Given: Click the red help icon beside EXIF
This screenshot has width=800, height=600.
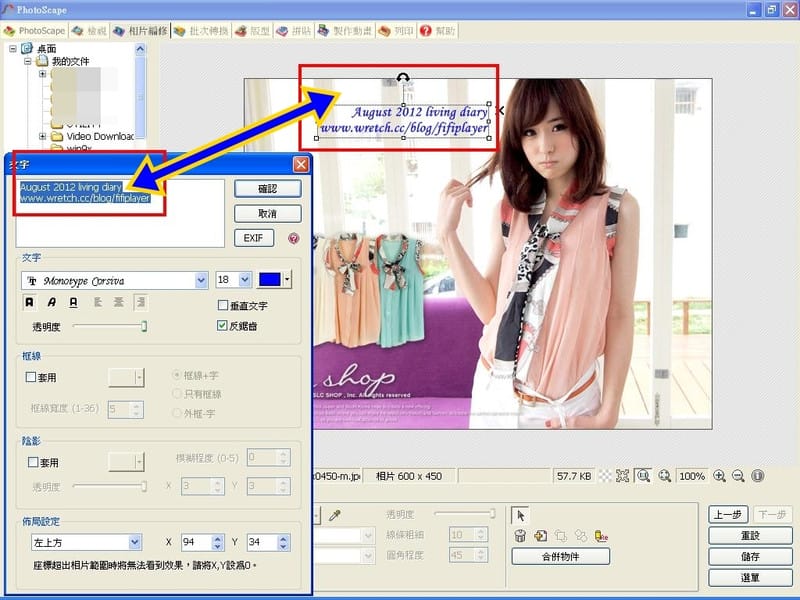Looking at the screenshot, I should (293, 239).
